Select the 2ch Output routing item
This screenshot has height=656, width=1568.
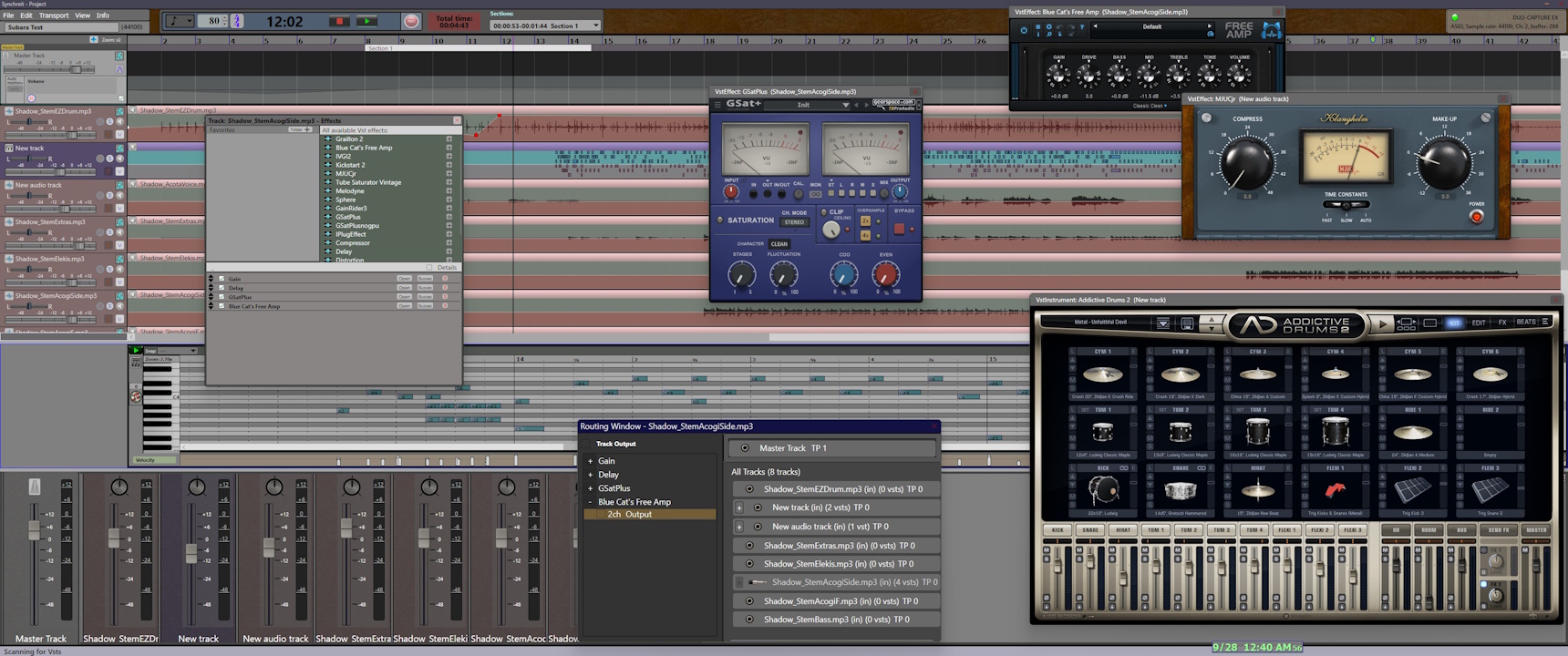pos(650,515)
